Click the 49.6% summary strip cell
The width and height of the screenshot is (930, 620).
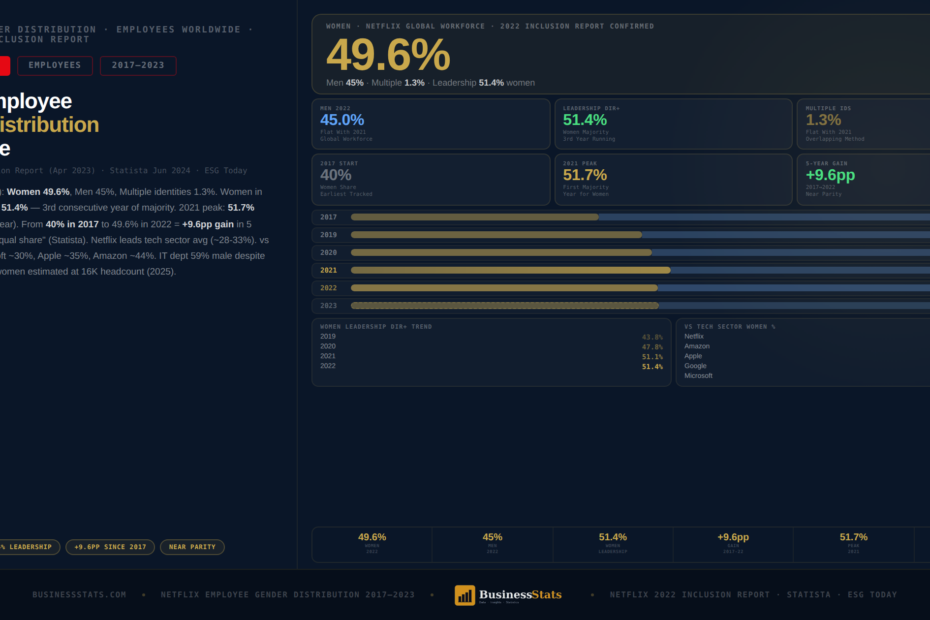372,544
